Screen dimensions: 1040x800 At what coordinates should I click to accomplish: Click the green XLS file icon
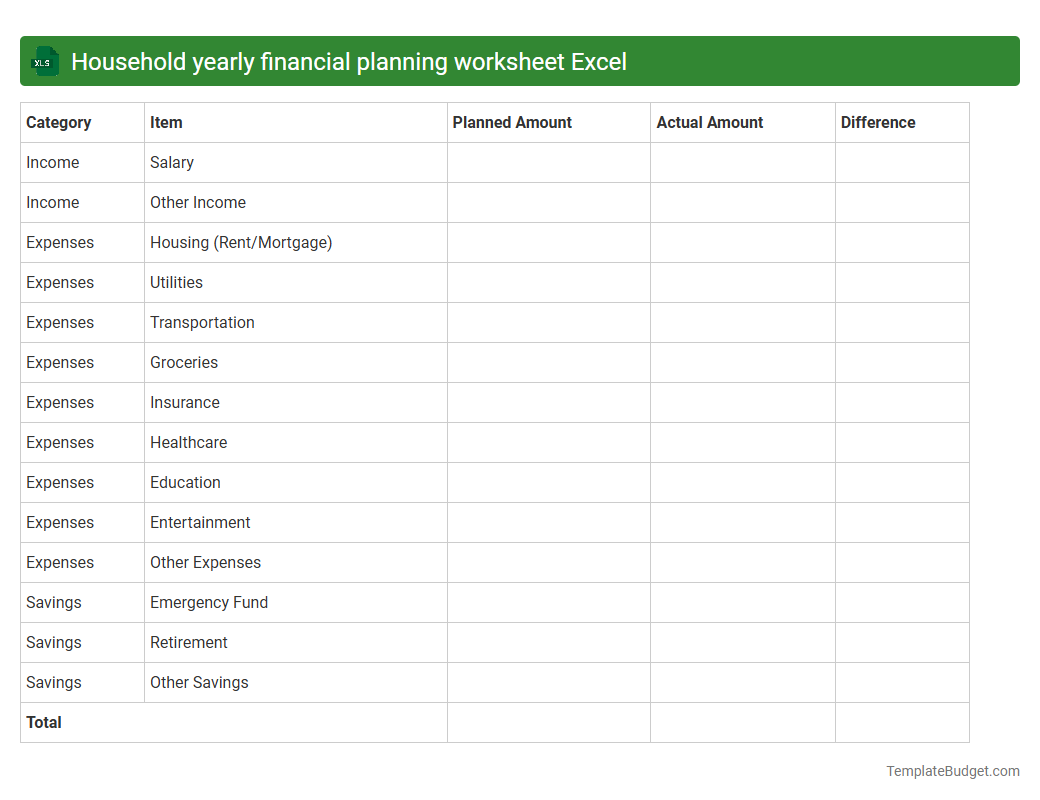44,61
